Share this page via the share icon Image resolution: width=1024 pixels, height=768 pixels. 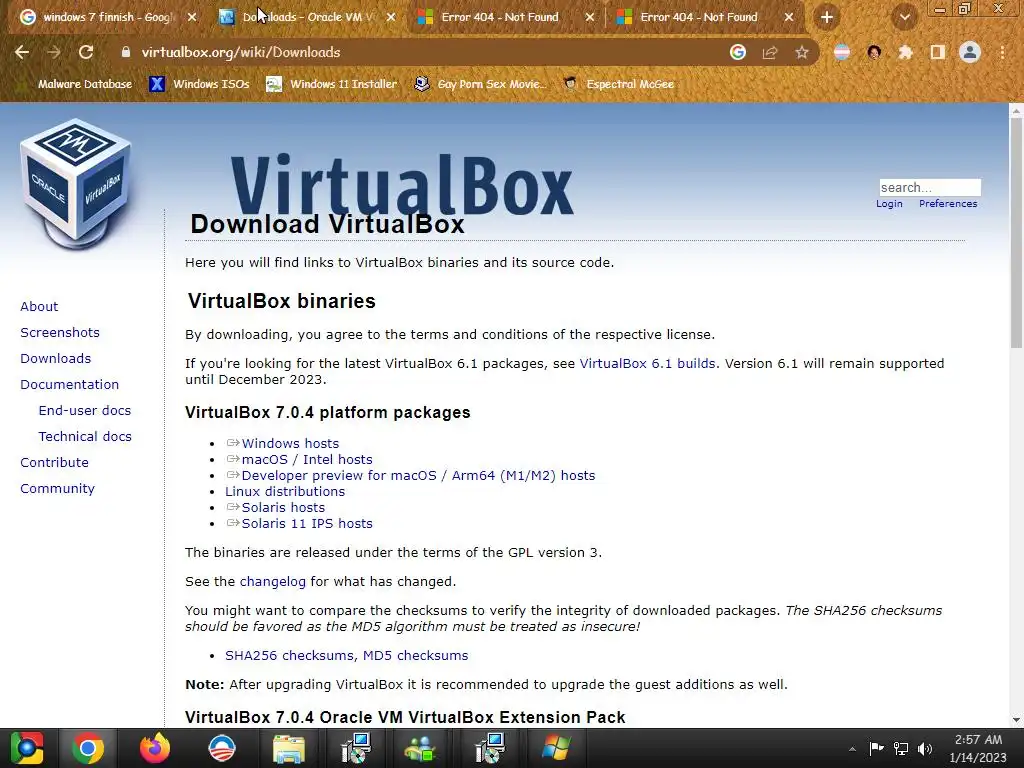770,52
